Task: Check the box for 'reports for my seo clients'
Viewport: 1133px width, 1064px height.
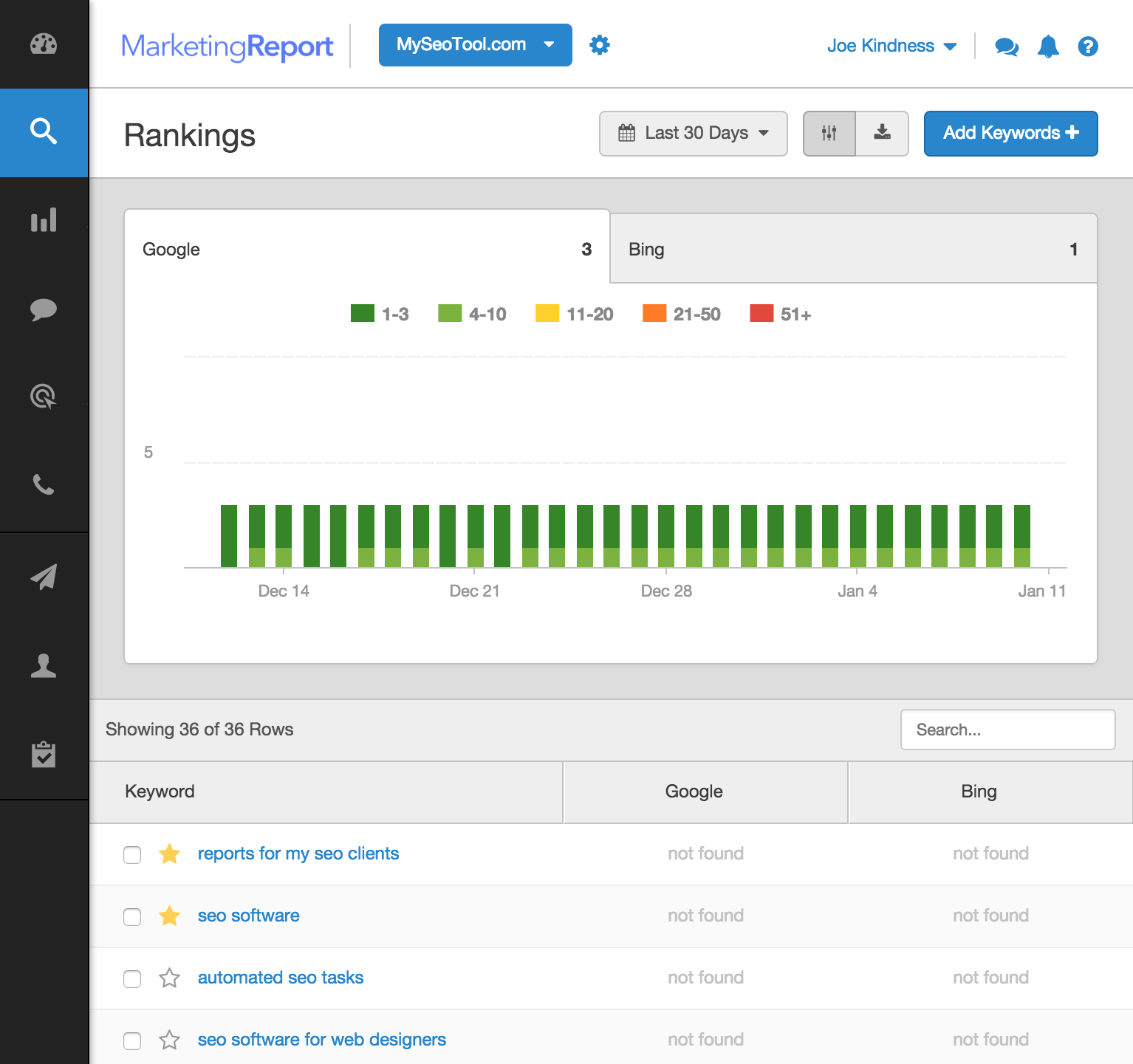Action: tap(132, 855)
